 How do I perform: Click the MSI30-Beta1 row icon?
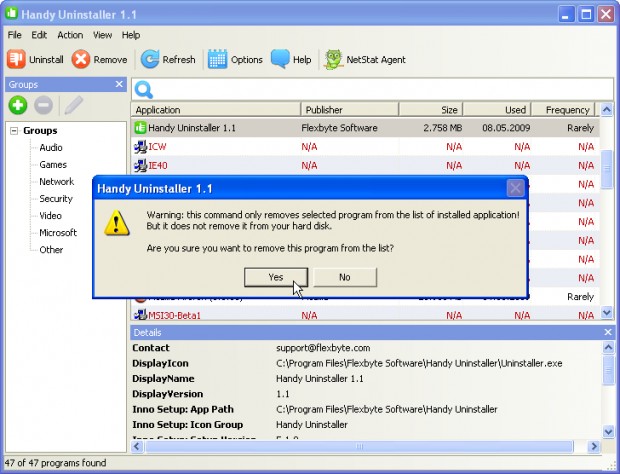[x=140, y=315]
